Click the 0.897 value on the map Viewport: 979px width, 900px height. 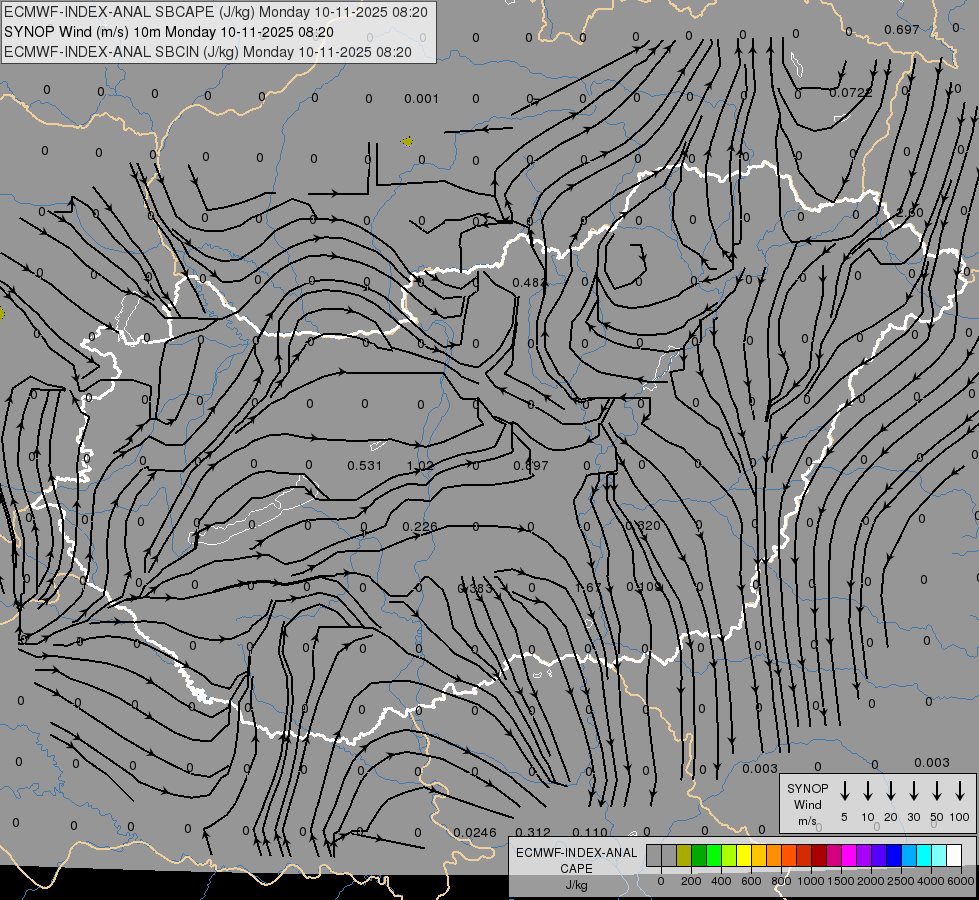tap(531, 465)
